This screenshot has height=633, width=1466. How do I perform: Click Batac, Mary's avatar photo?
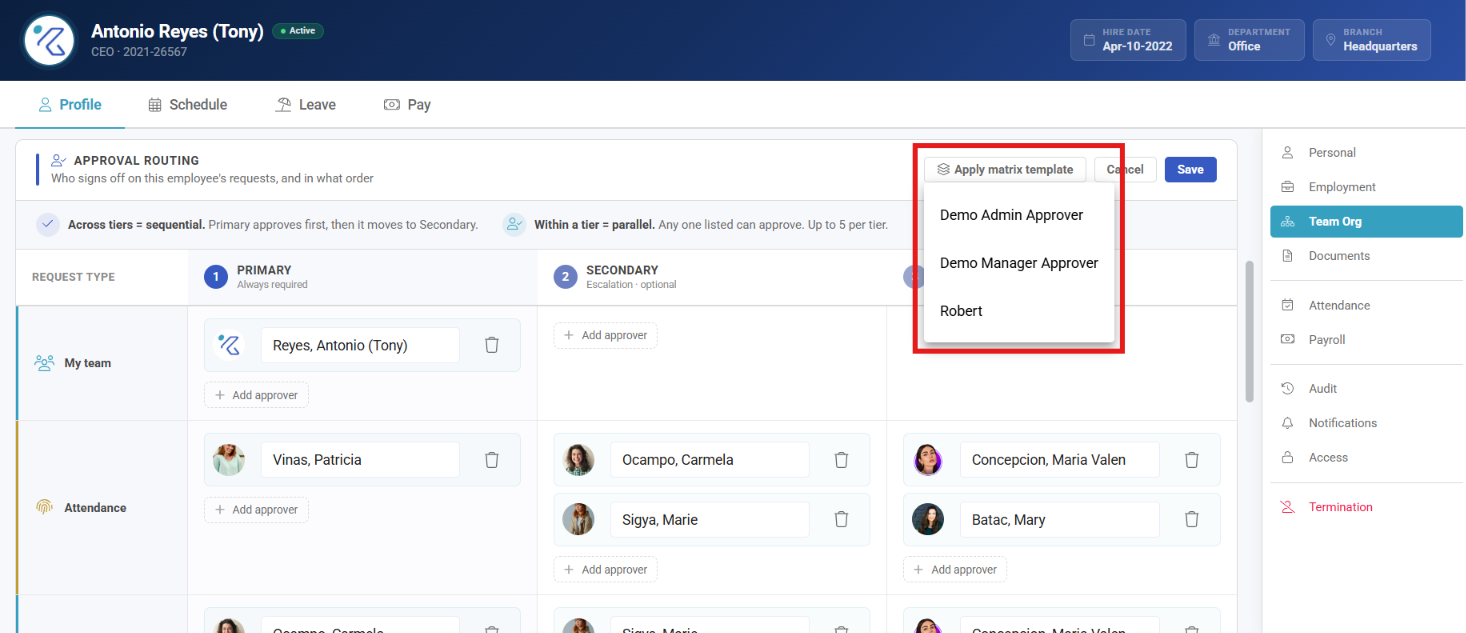tap(928, 520)
